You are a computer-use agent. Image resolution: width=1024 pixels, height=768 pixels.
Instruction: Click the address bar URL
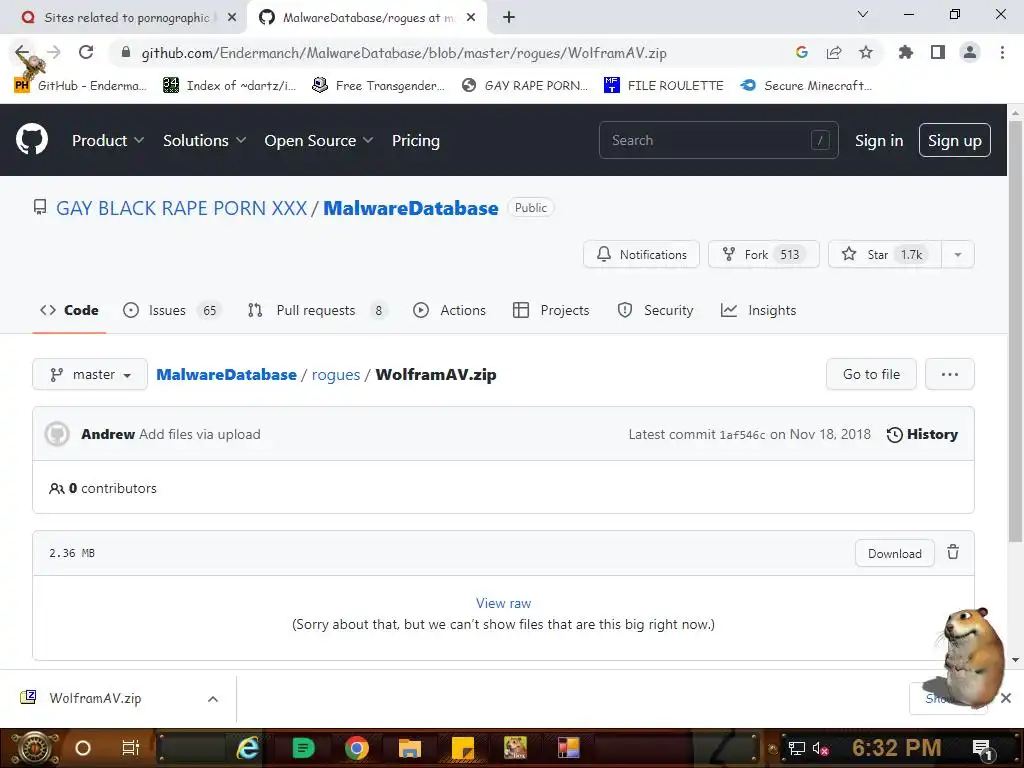pyautogui.click(x=404, y=53)
